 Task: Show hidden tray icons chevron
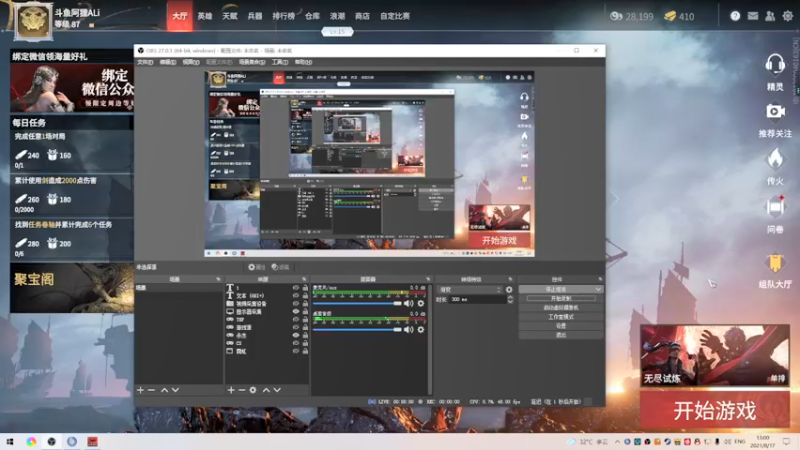tap(617, 442)
